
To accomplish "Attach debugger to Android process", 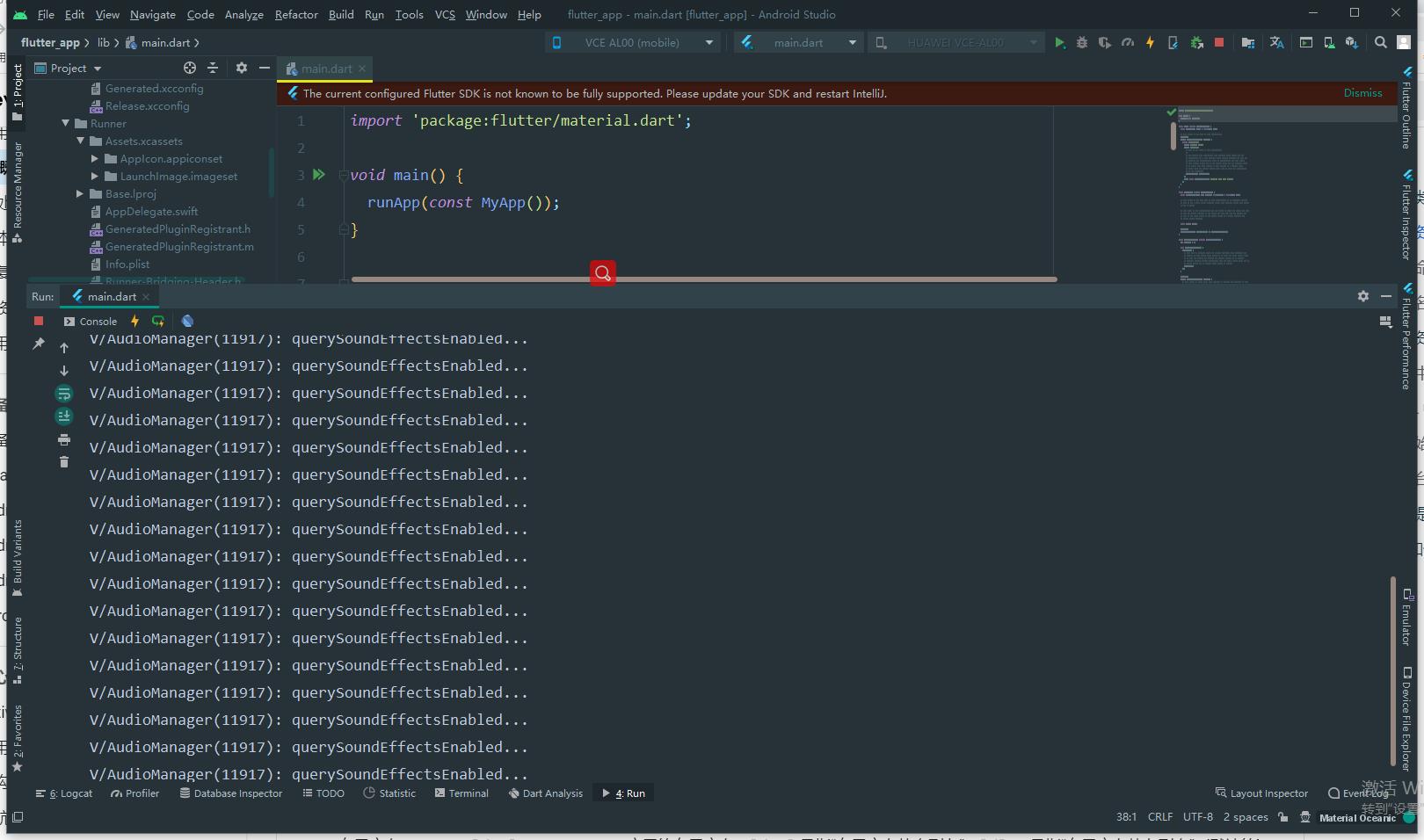I will pos(1196,42).
